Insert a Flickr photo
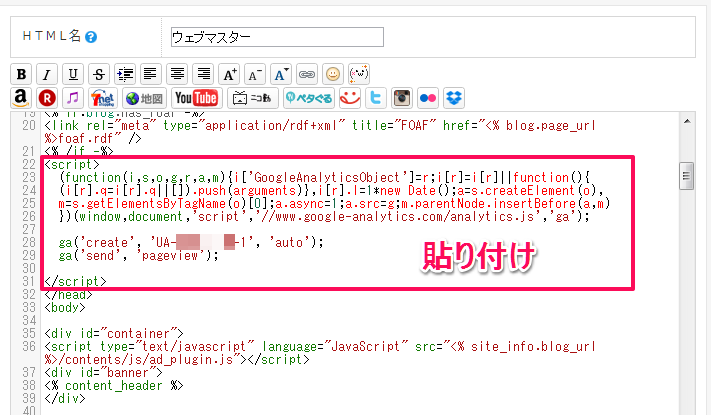Screen dimensions: 711x415 coord(428,98)
